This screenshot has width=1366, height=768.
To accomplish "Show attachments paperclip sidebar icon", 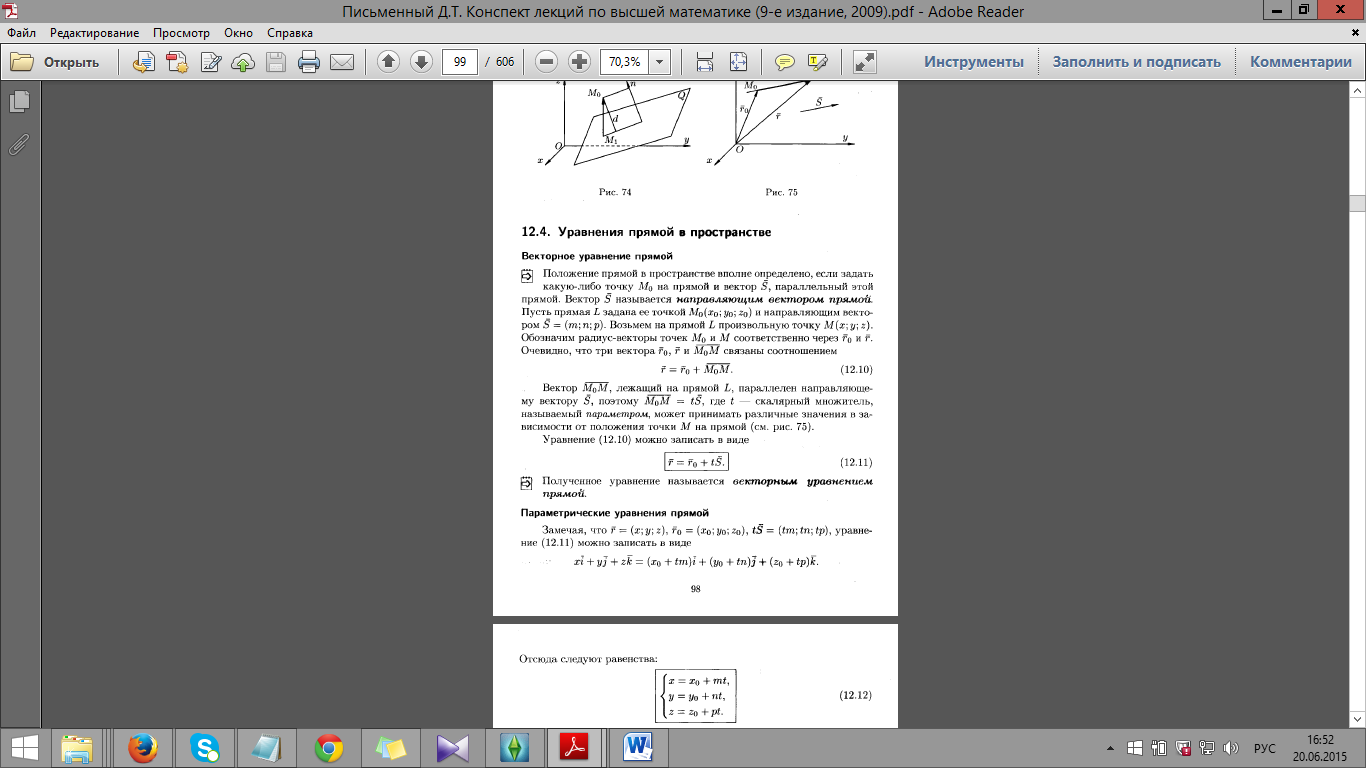I will point(19,143).
